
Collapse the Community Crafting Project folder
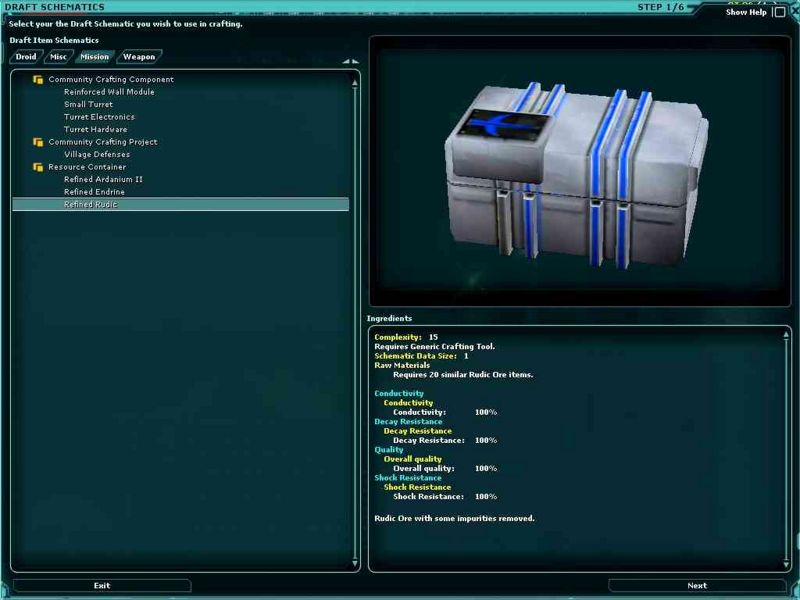click(x=38, y=142)
